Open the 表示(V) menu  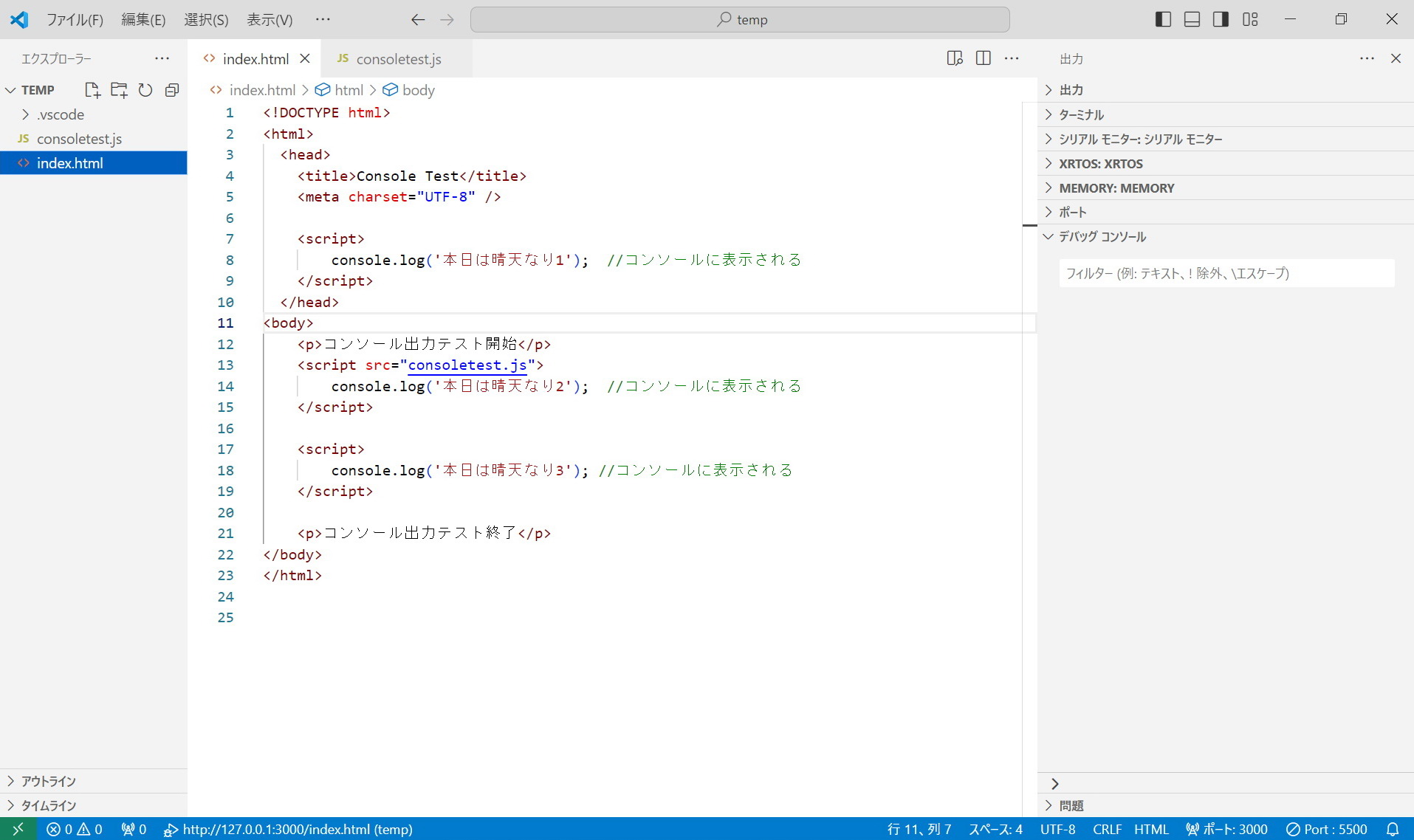(x=270, y=20)
